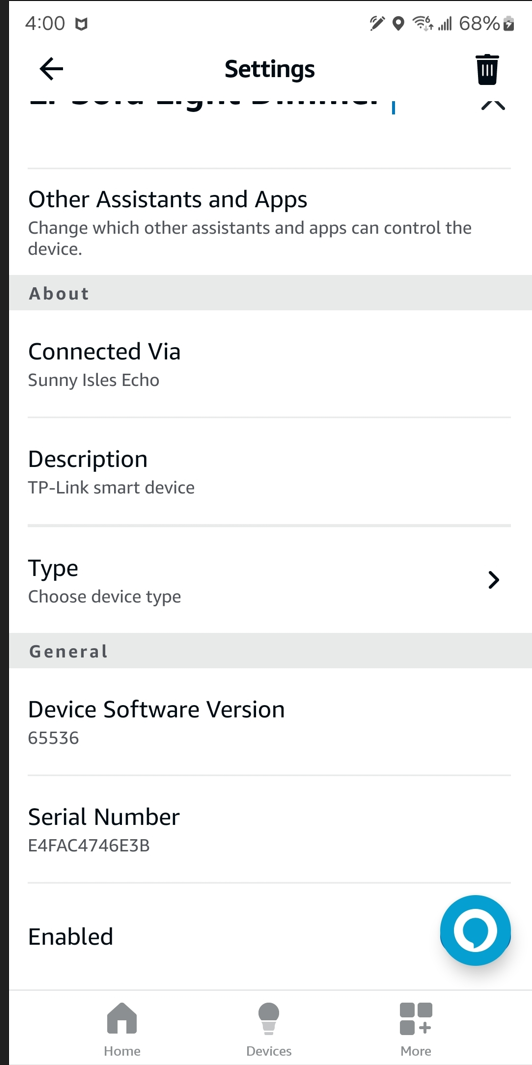Select the Serial Number entry
Screen dimensions: 532x1065
[x=269, y=829]
